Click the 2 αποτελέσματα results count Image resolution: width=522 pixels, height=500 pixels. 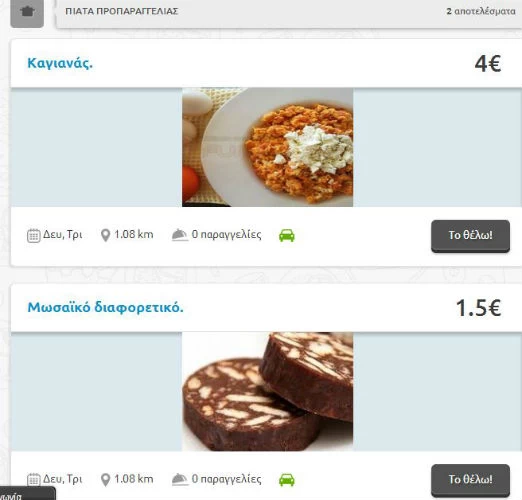point(481,11)
